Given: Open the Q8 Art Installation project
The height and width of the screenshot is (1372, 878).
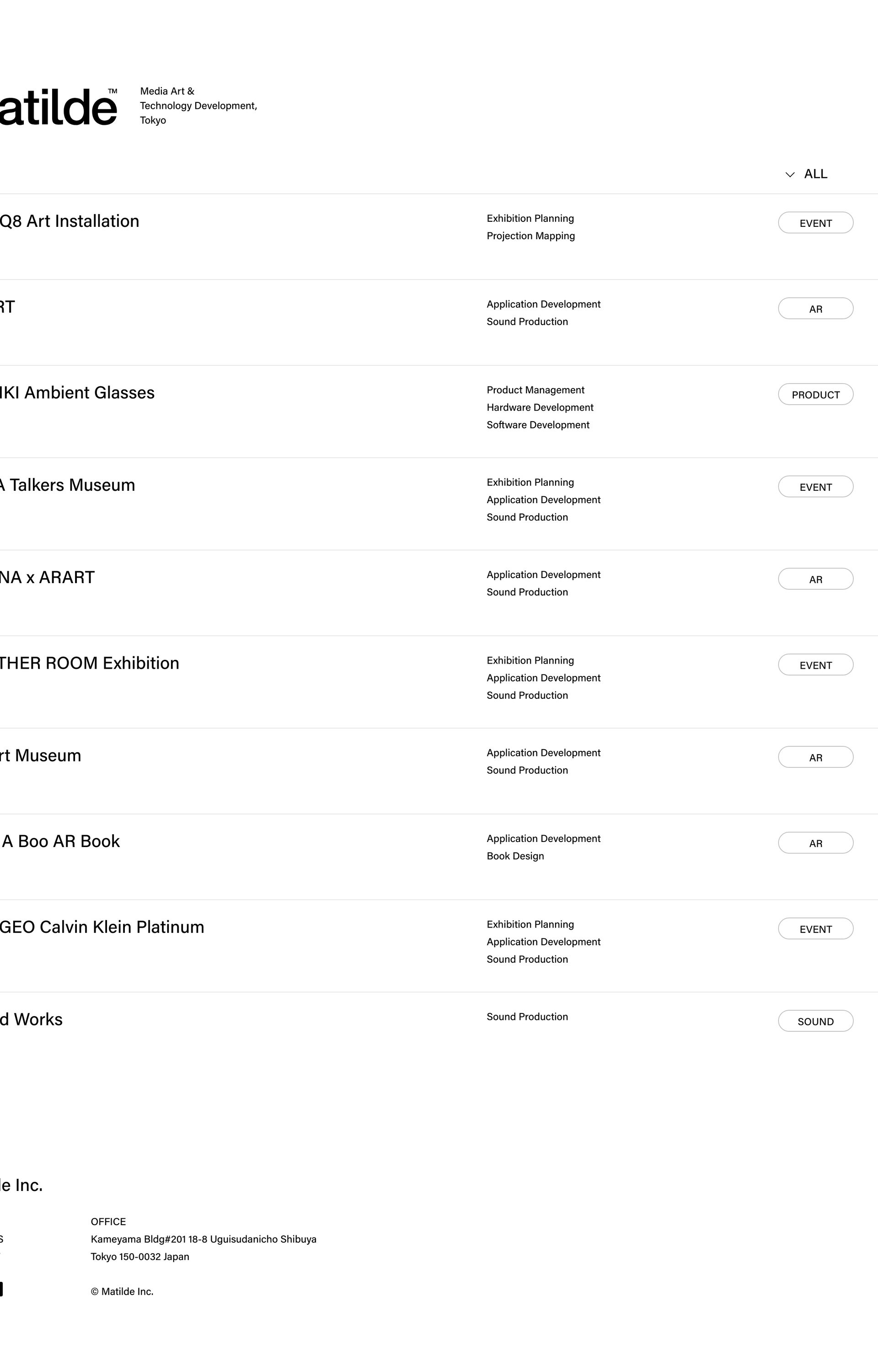Looking at the screenshot, I should tap(70, 221).
